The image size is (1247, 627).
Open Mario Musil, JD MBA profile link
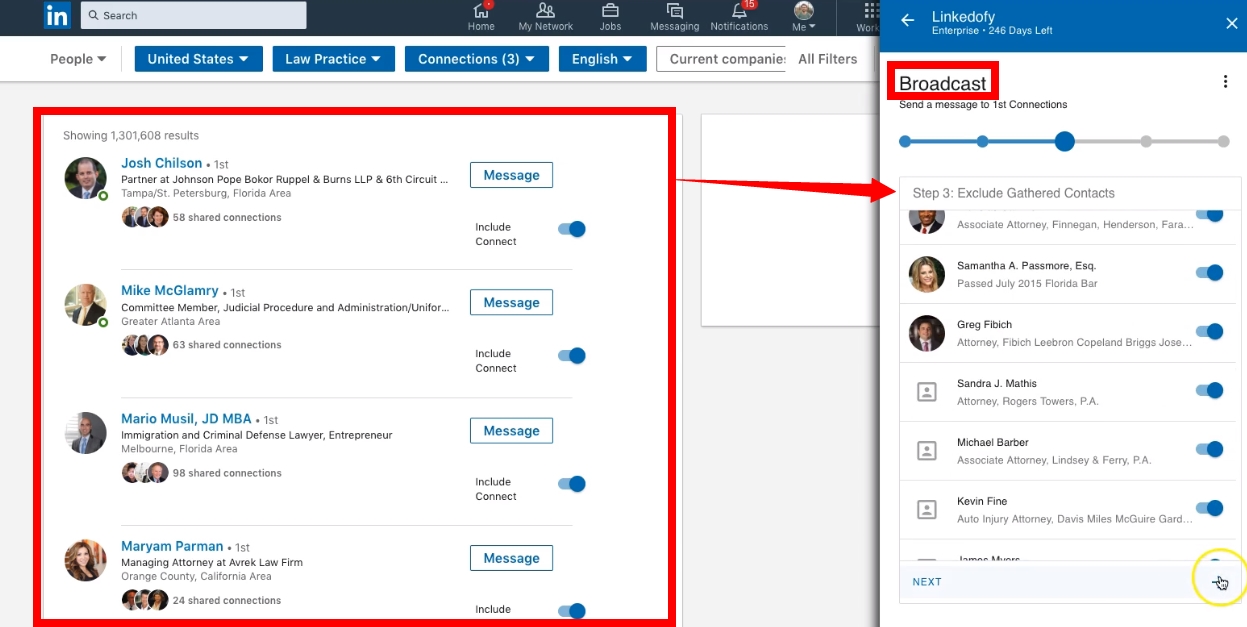coord(186,419)
